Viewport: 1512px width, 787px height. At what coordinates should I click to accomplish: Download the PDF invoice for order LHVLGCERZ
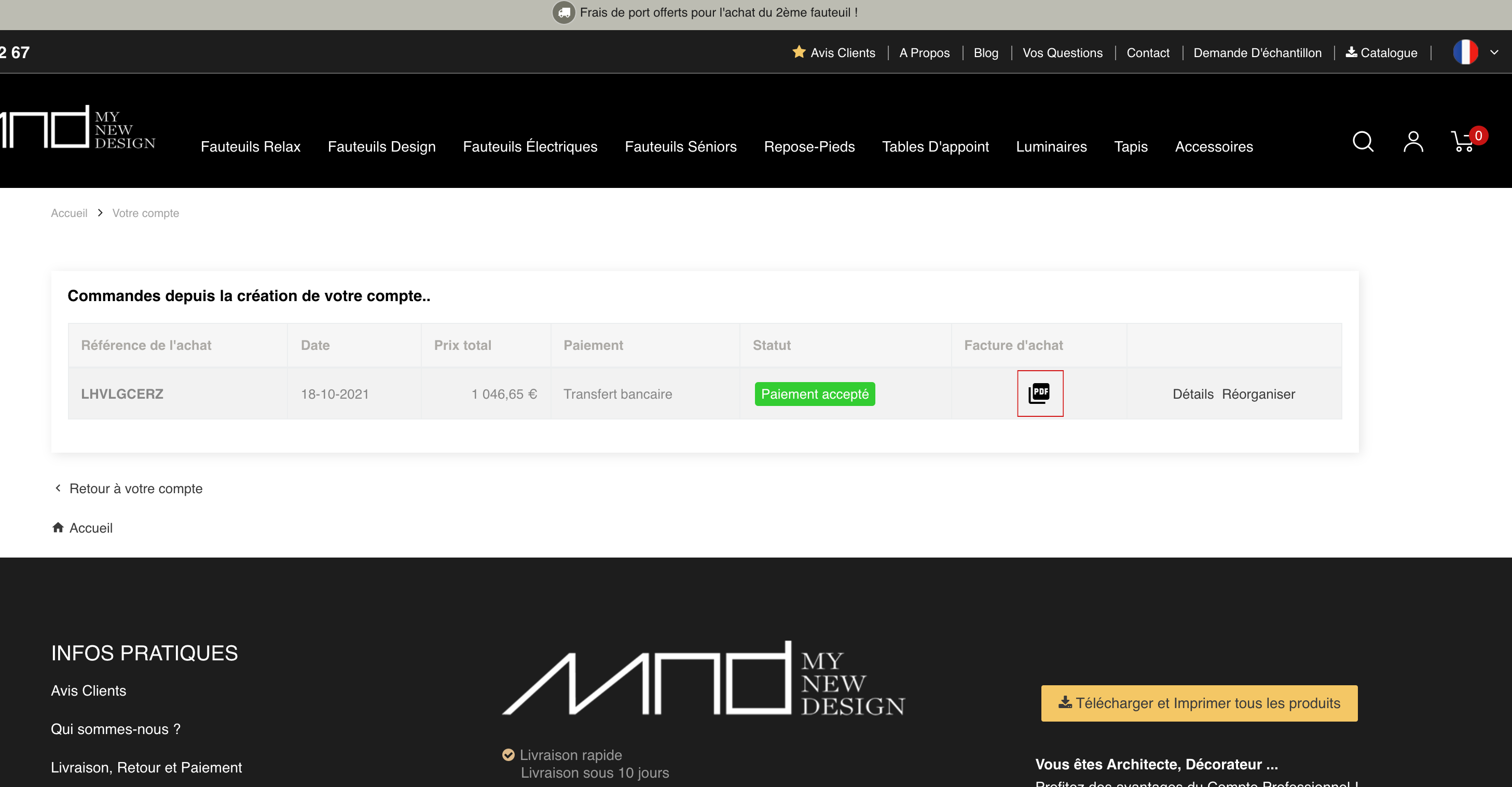coord(1039,393)
